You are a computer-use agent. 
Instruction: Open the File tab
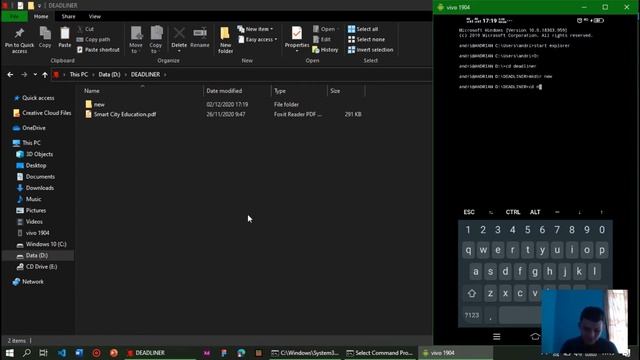click(x=14, y=17)
